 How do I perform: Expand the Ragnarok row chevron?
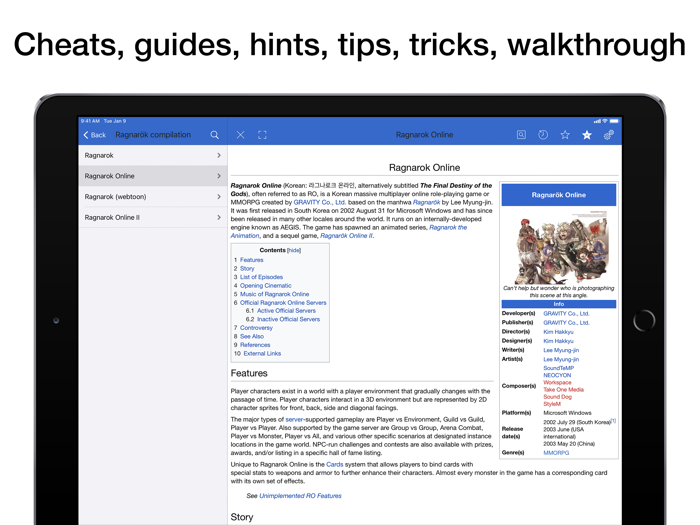219,155
